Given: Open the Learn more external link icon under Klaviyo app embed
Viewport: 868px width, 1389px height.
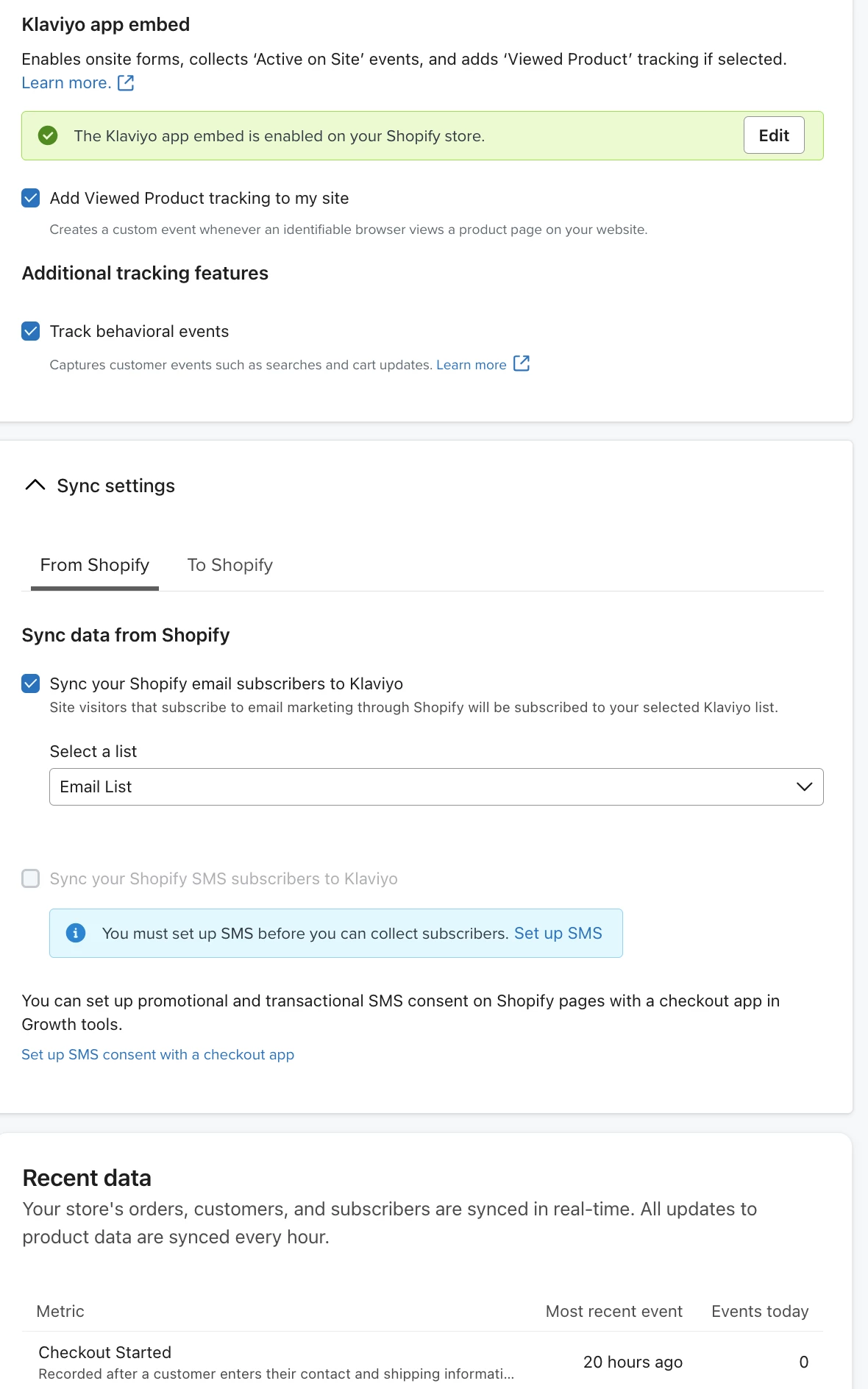Looking at the screenshot, I should (126, 82).
